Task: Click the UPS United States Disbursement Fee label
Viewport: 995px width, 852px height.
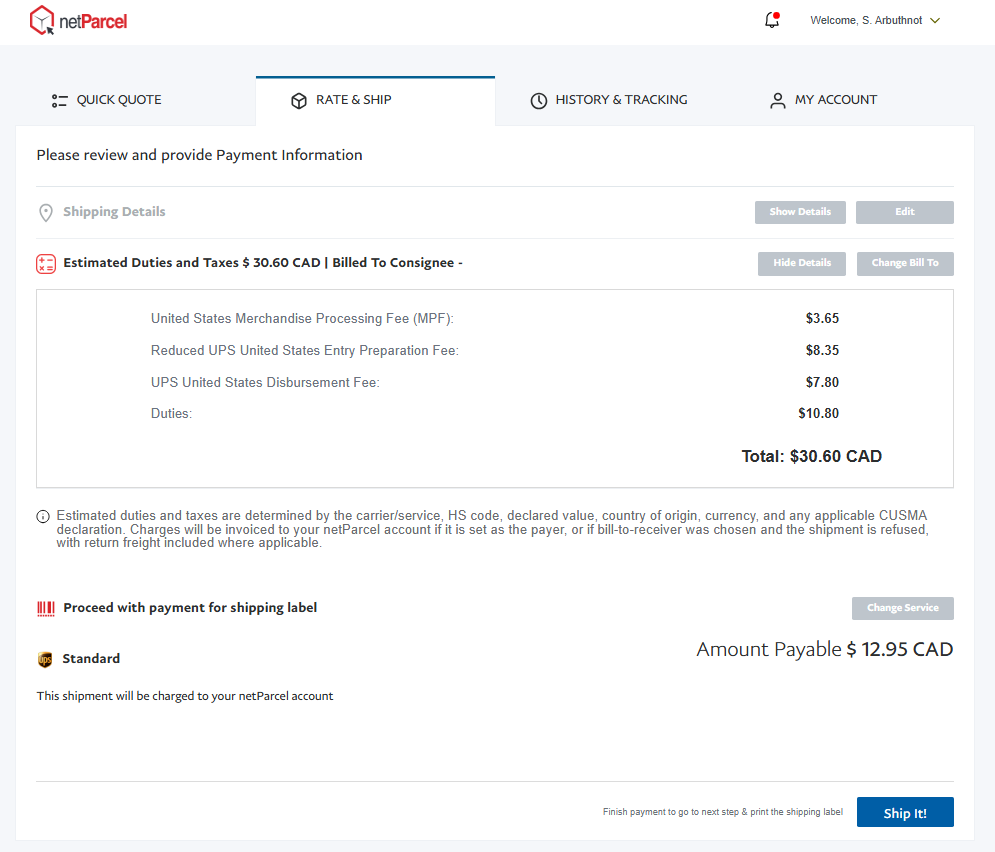Action: (265, 383)
